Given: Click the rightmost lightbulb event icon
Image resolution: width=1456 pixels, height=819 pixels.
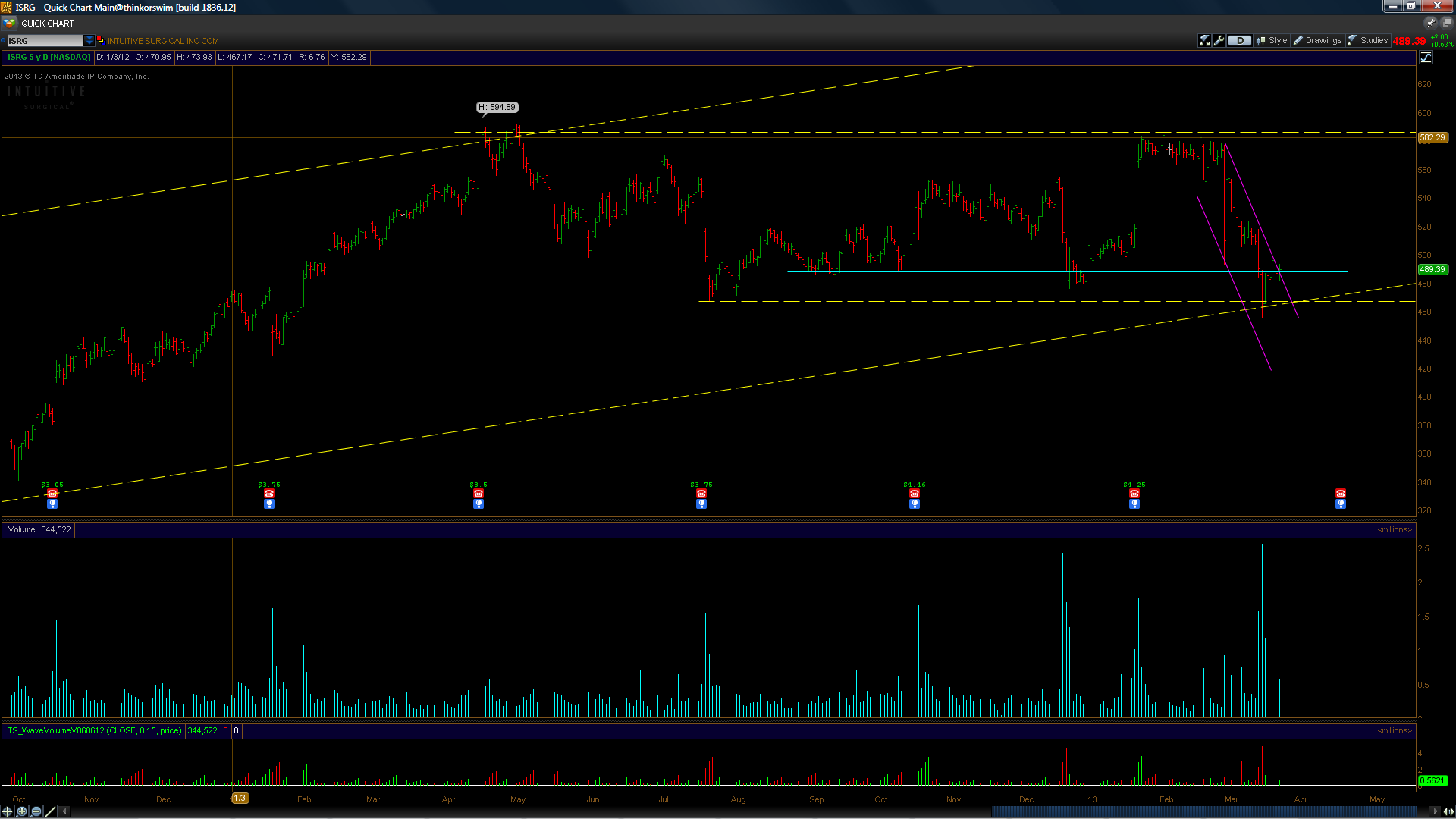Looking at the screenshot, I should click(1341, 504).
